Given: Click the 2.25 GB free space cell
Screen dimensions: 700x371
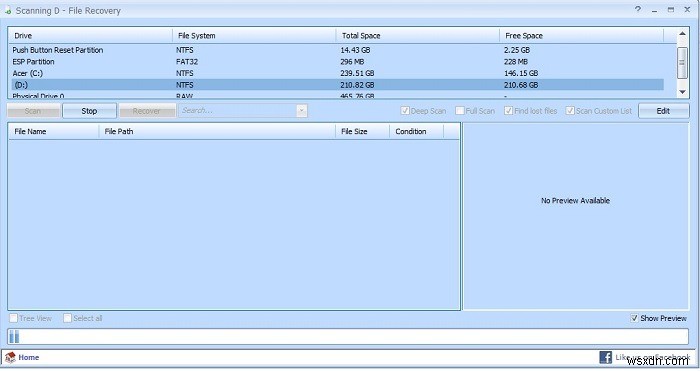Looking at the screenshot, I should coord(517,50).
